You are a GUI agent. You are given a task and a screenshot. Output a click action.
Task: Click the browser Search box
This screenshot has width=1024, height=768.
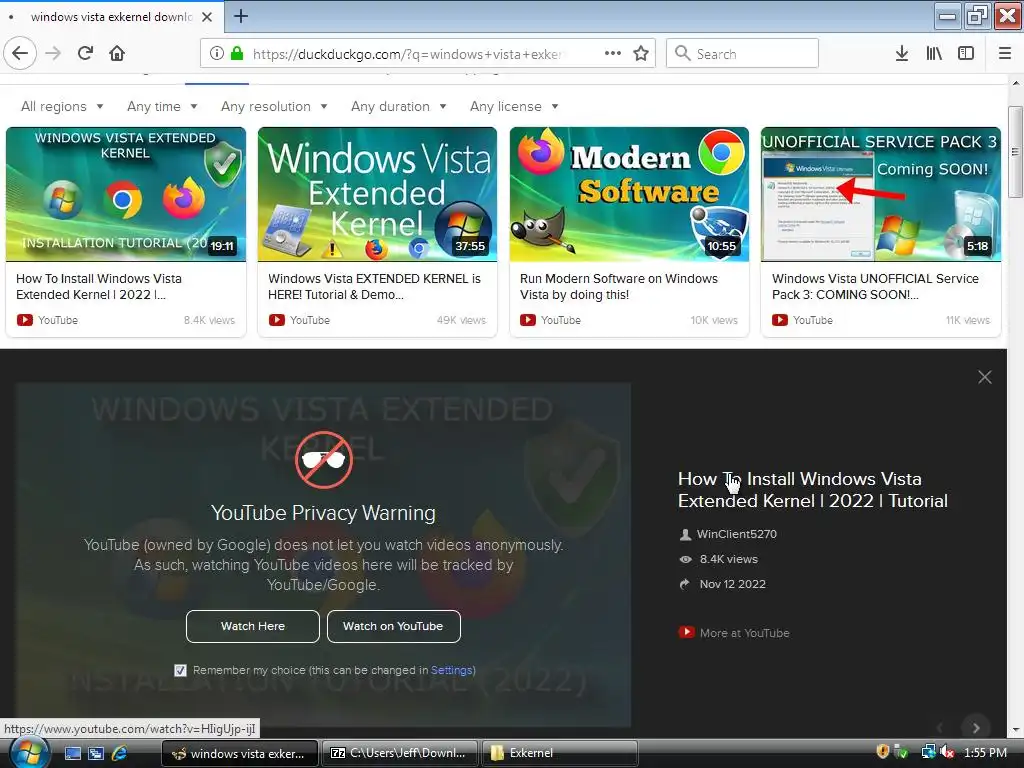point(743,53)
